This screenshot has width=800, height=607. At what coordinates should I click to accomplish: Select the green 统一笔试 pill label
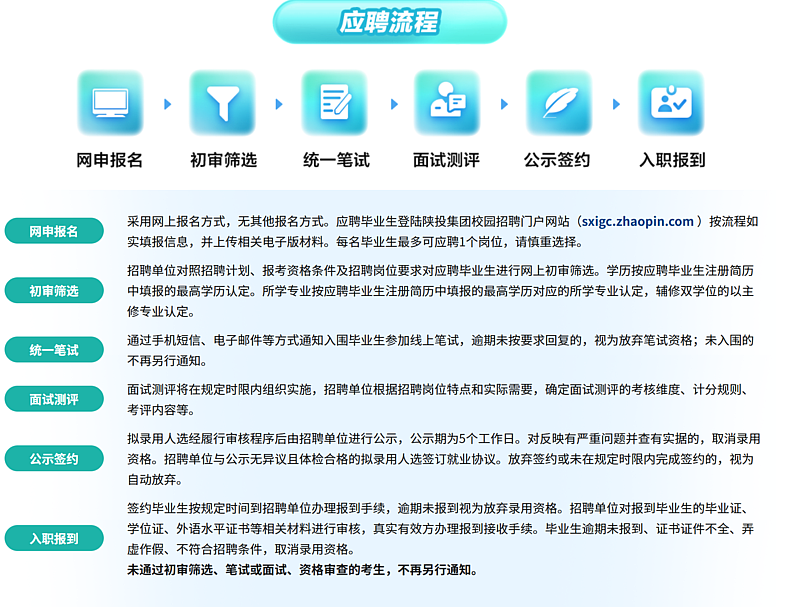click(x=54, y=350)
